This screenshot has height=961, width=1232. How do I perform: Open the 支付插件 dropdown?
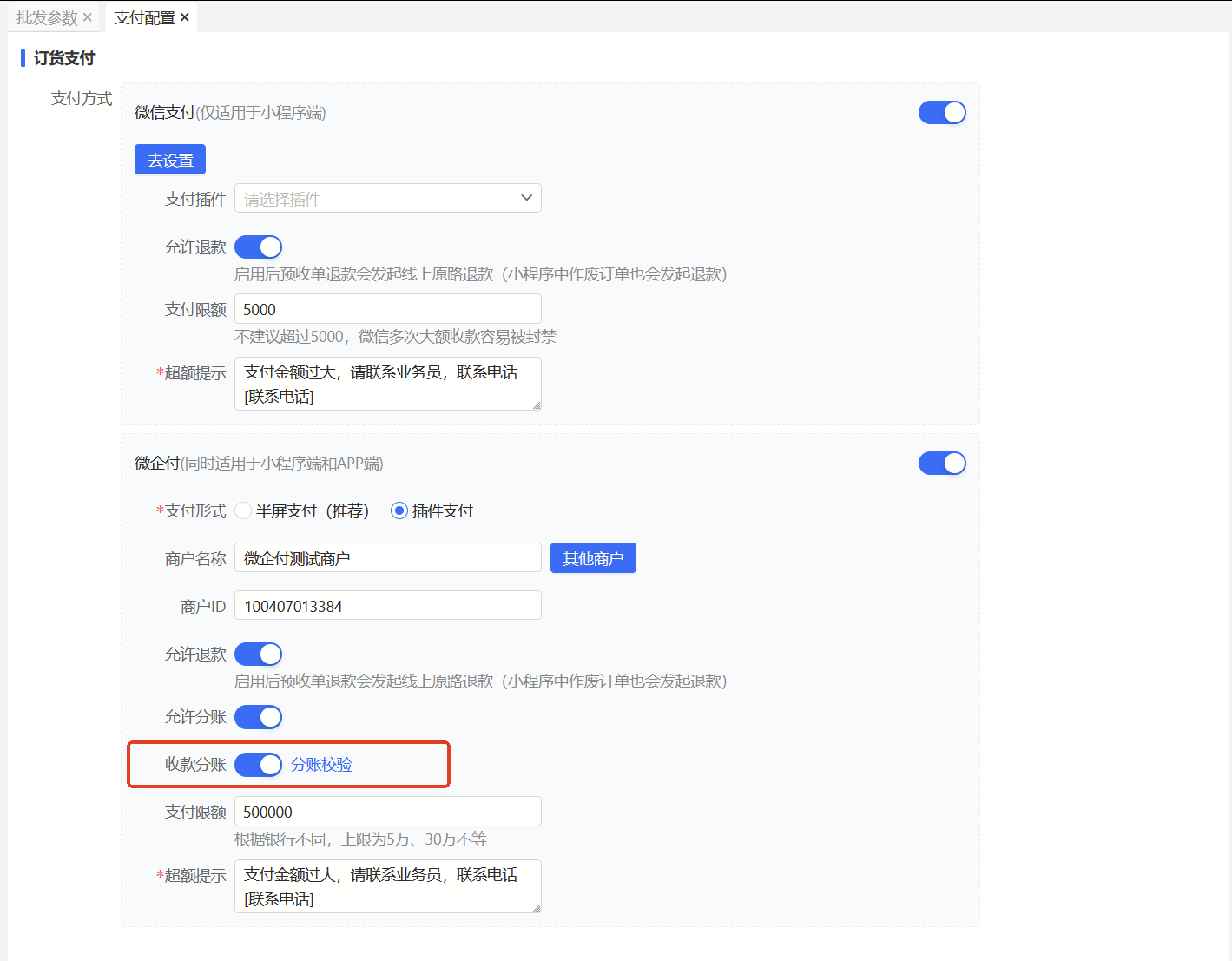click(388, 198)
